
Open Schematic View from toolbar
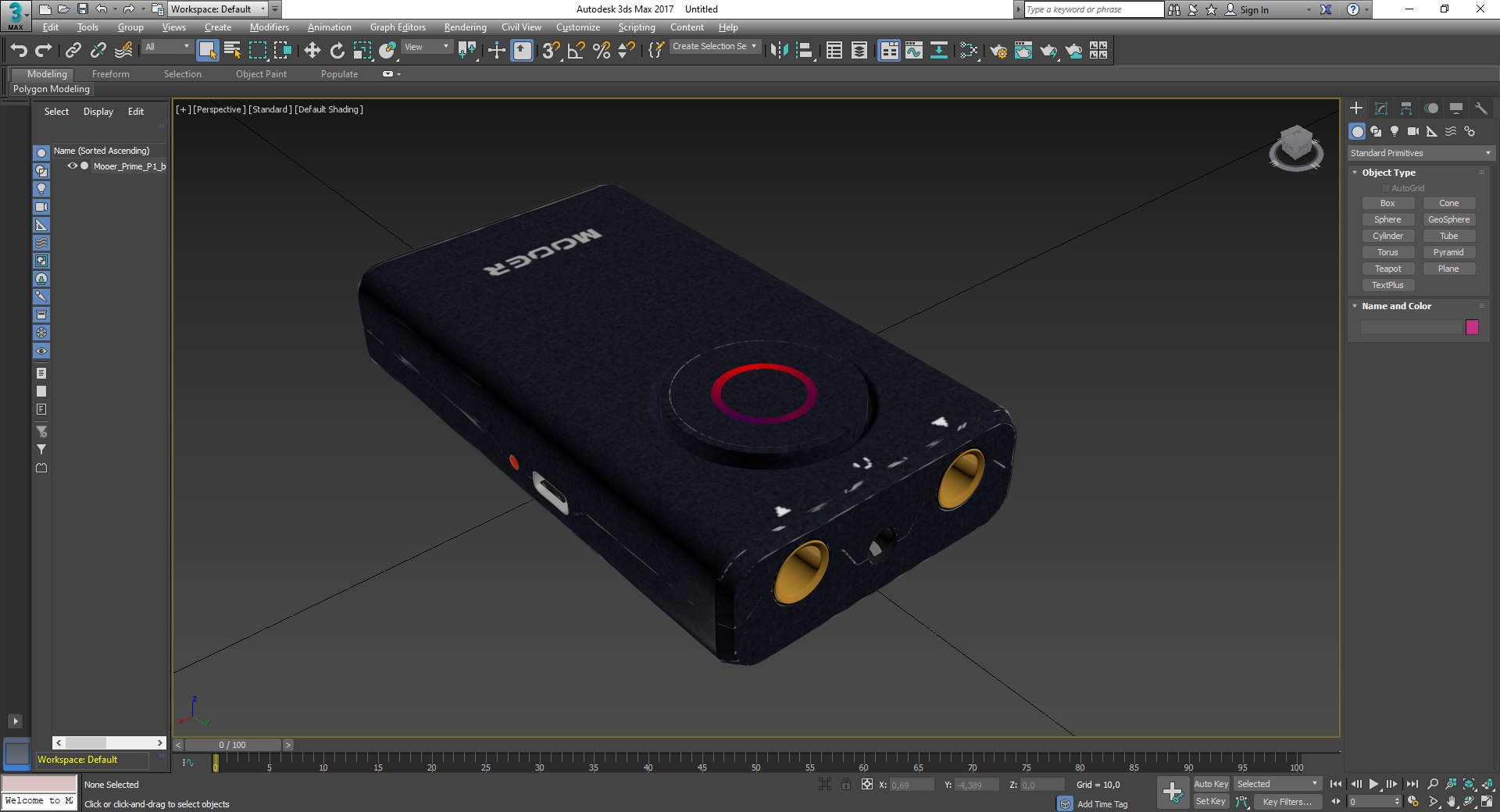[x=938, y=51]
